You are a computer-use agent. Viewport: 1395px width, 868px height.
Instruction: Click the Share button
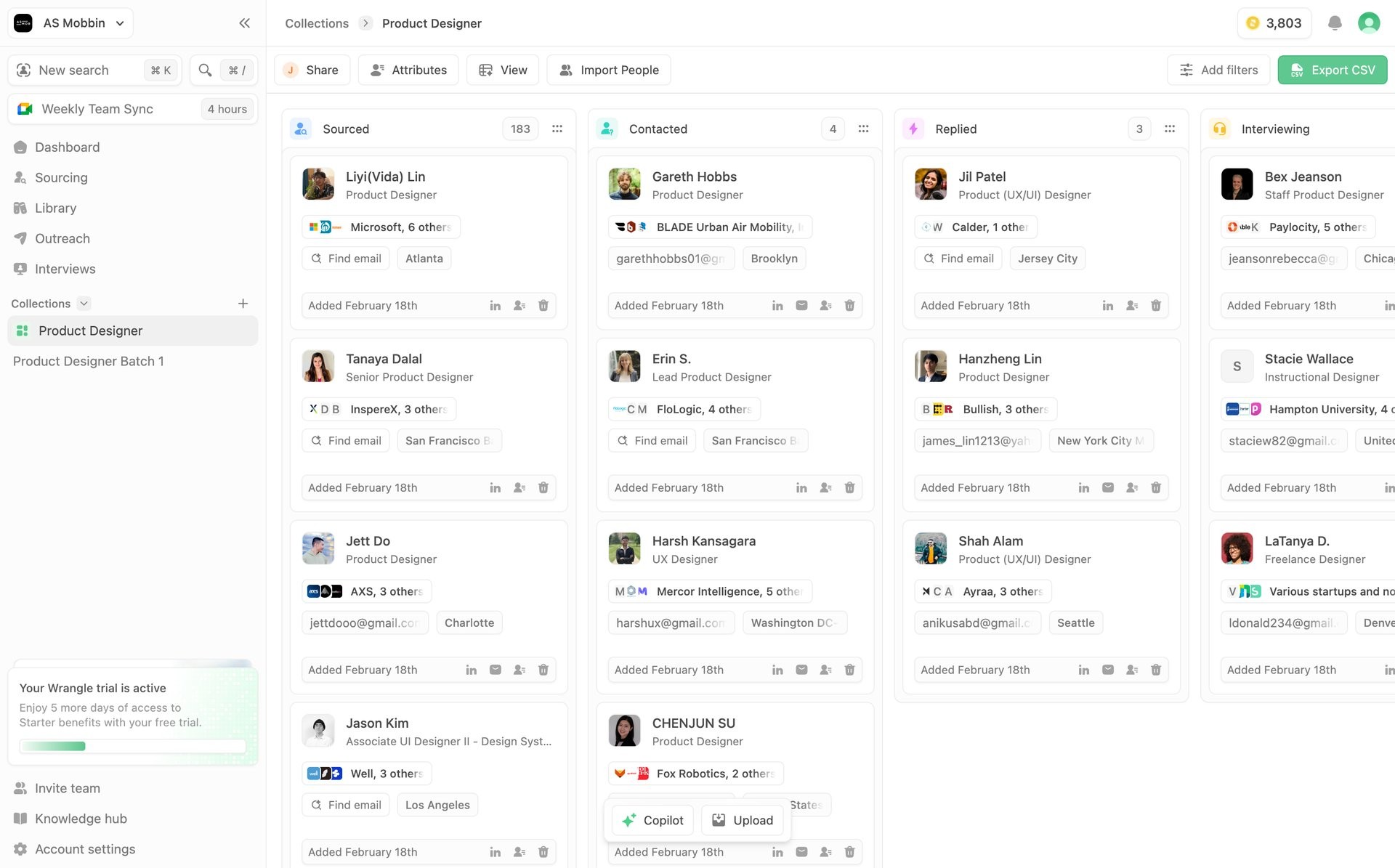(x=312, y=70)
